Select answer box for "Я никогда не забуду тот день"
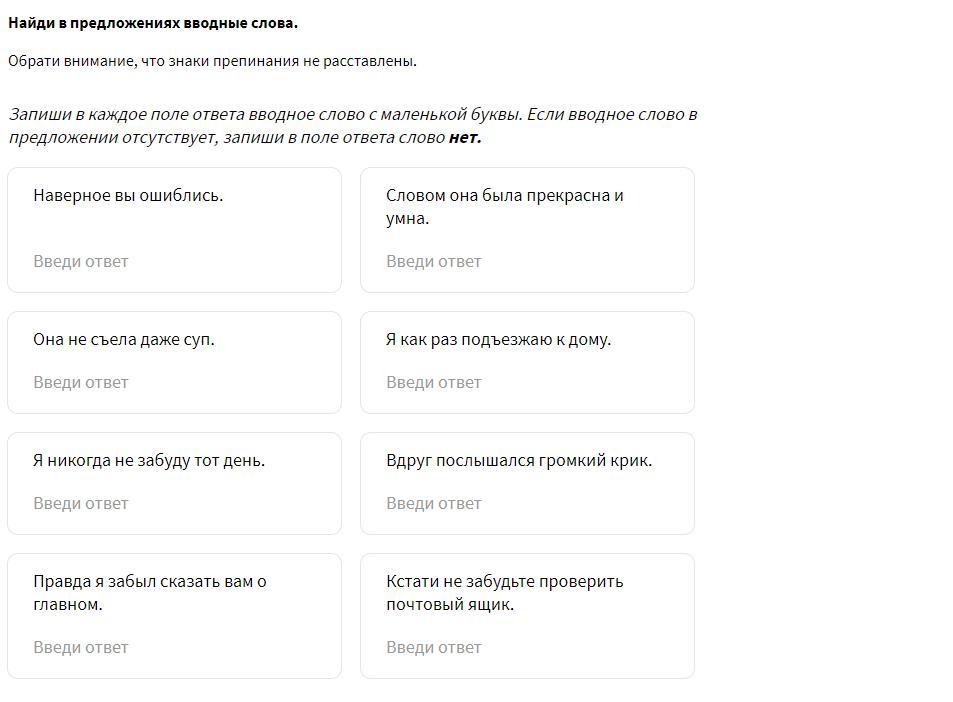The height and width of the screenshot is (702, 953). coord(174,503)
